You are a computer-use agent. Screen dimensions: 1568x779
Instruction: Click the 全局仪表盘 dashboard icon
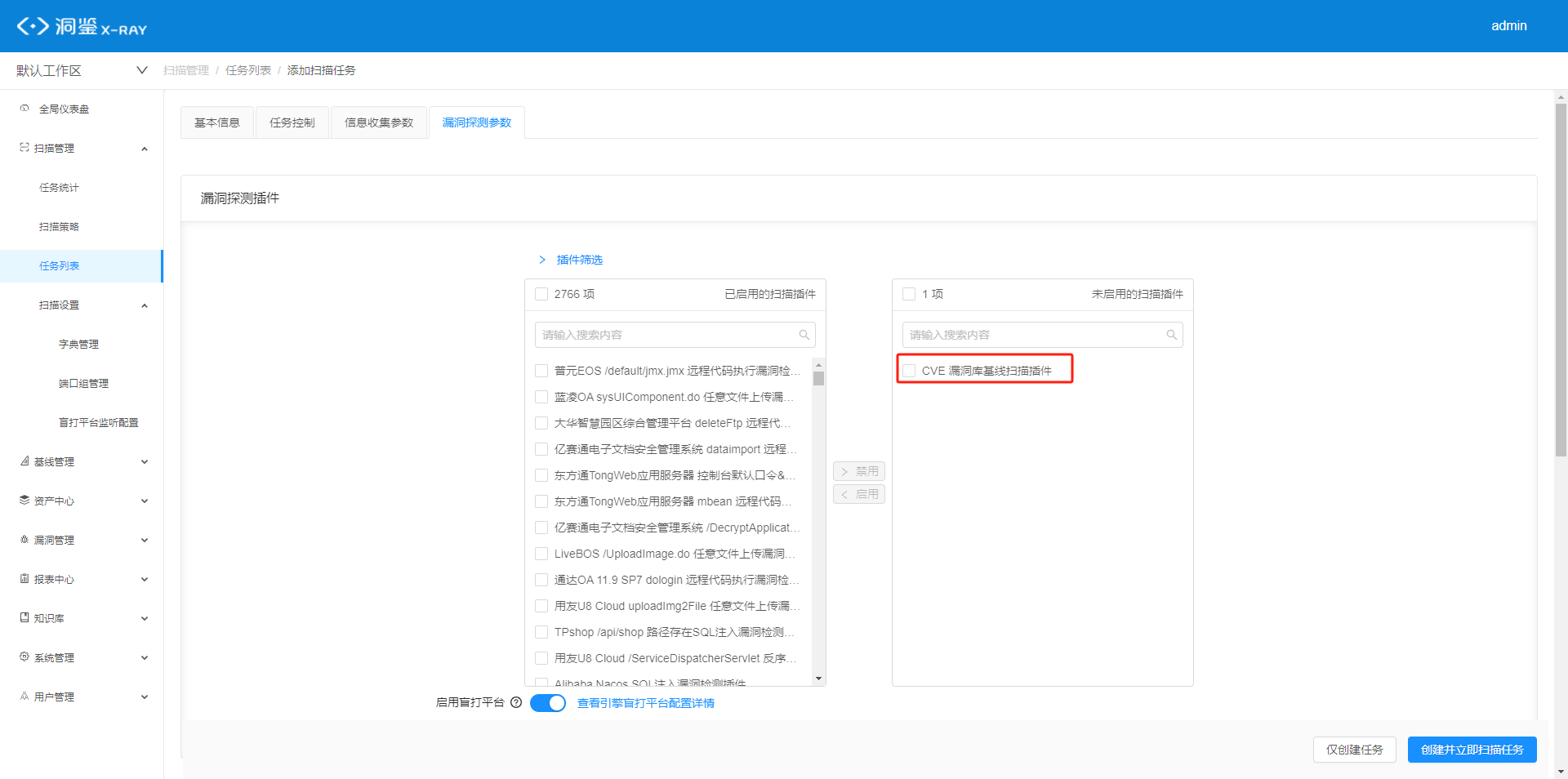24,109
